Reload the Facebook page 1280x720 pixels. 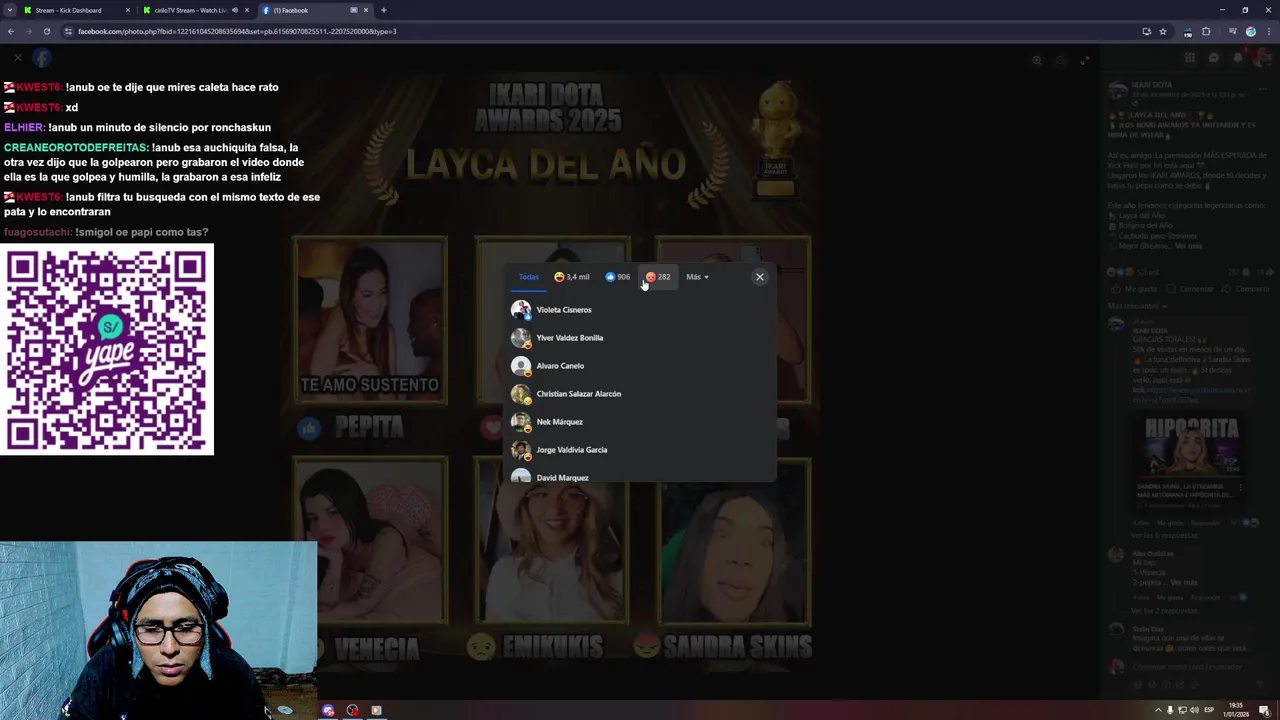coord(47,31)
